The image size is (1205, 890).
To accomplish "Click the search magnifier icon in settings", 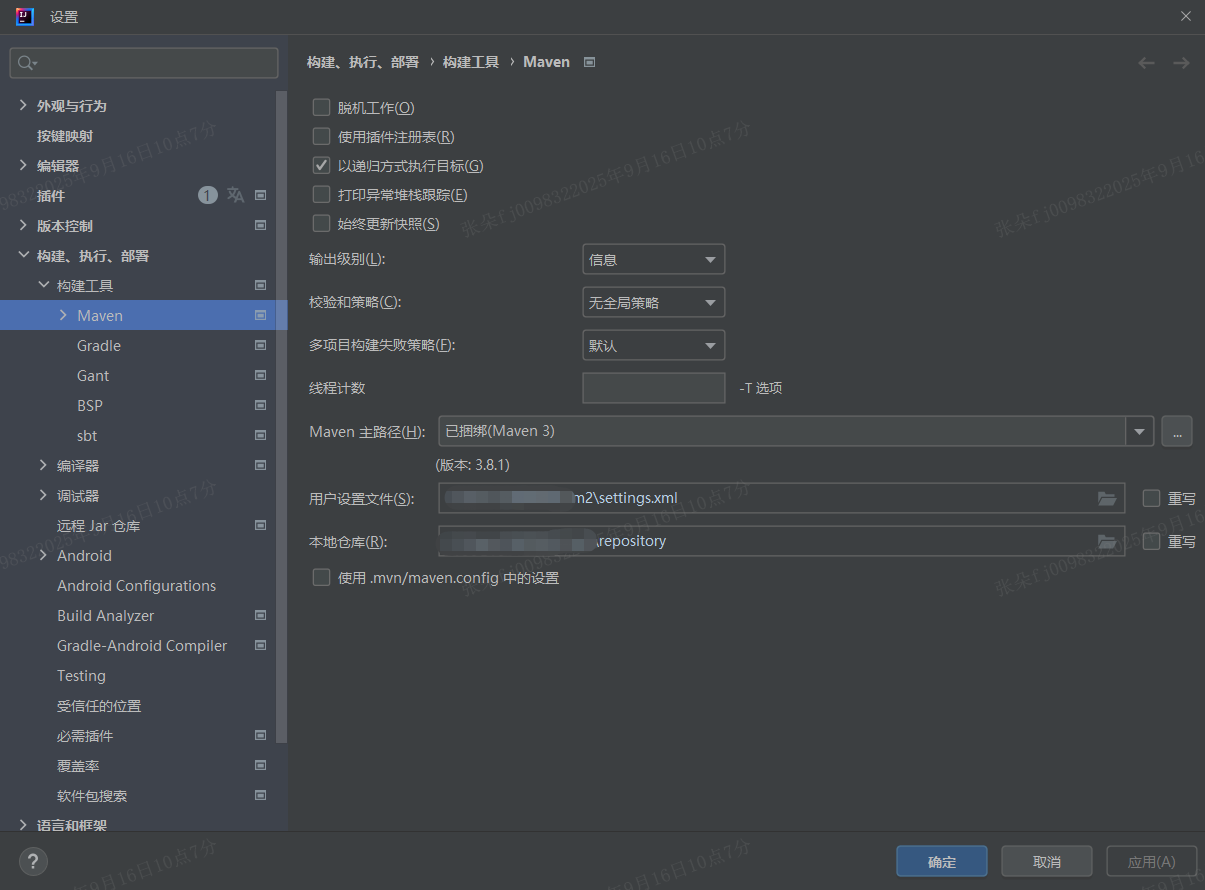I will coord(27,63).
